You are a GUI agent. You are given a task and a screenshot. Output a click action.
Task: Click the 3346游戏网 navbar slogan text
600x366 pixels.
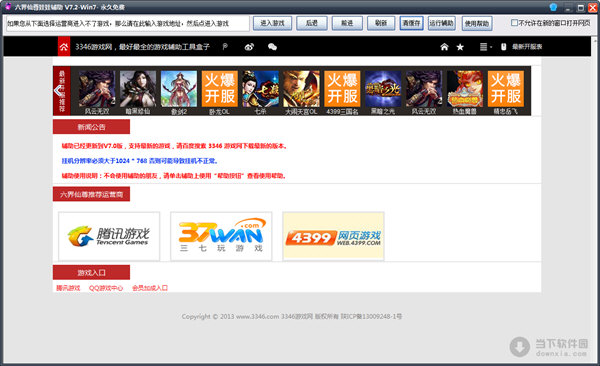click(142, 47)
